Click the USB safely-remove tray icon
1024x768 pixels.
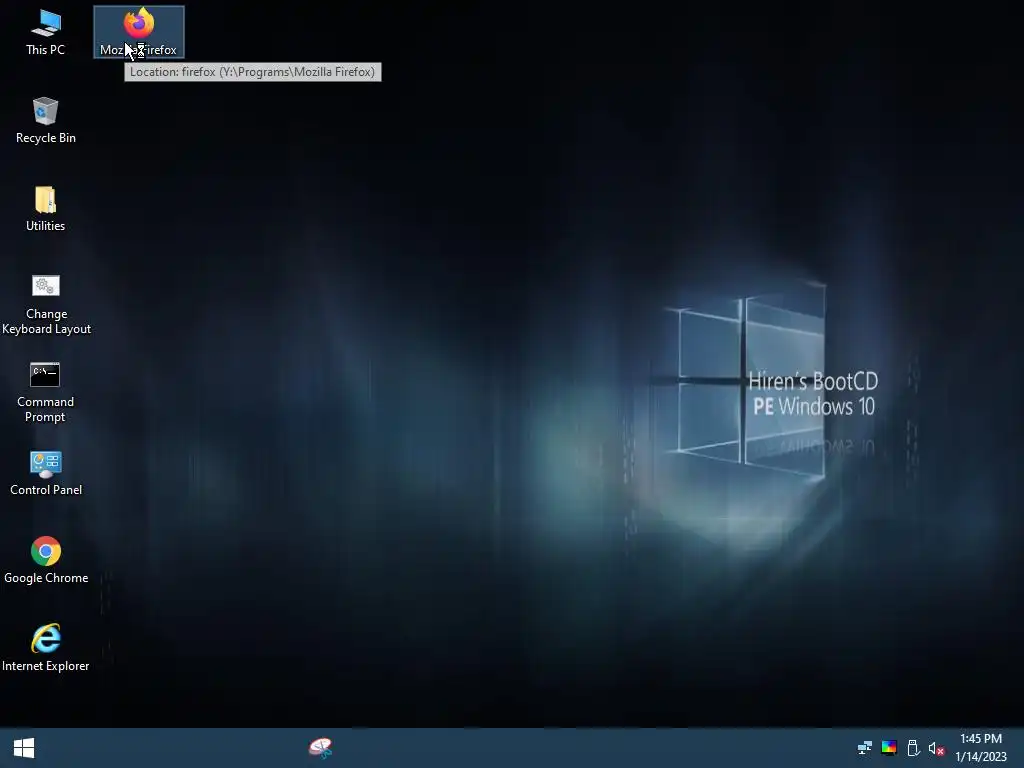(913, 748)
